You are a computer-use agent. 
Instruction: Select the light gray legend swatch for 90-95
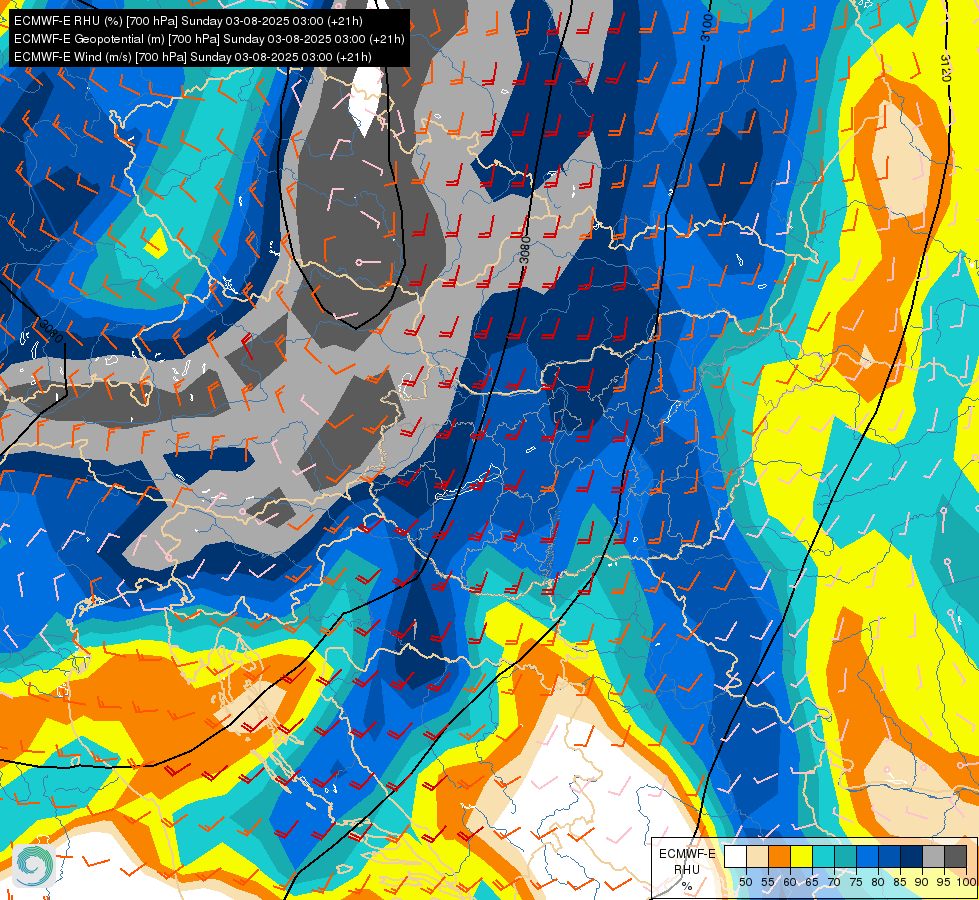tap(933, 856)
